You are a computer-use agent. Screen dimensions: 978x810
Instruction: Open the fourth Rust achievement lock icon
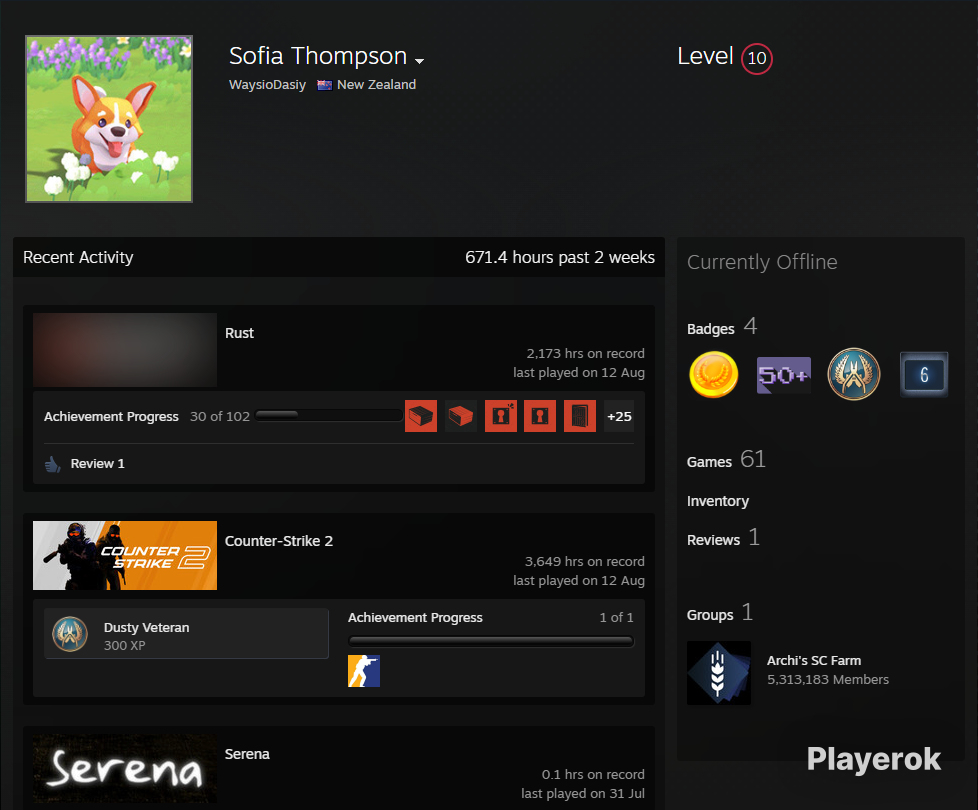point(540,416)
